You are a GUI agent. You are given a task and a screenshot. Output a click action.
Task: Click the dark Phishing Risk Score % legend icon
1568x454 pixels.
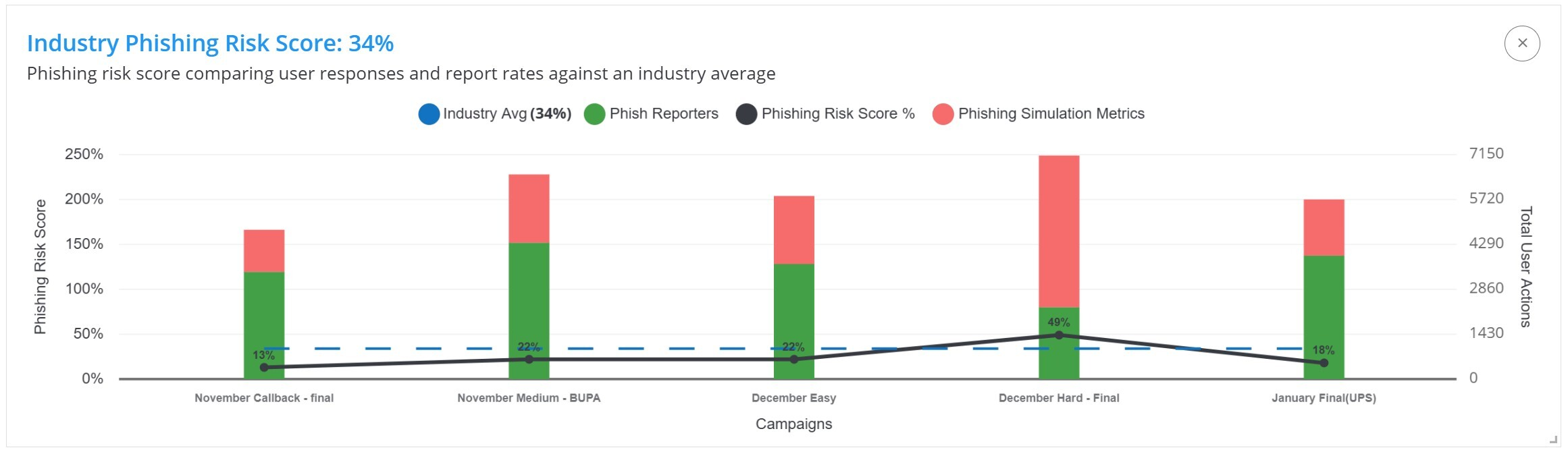pos(748,113)
